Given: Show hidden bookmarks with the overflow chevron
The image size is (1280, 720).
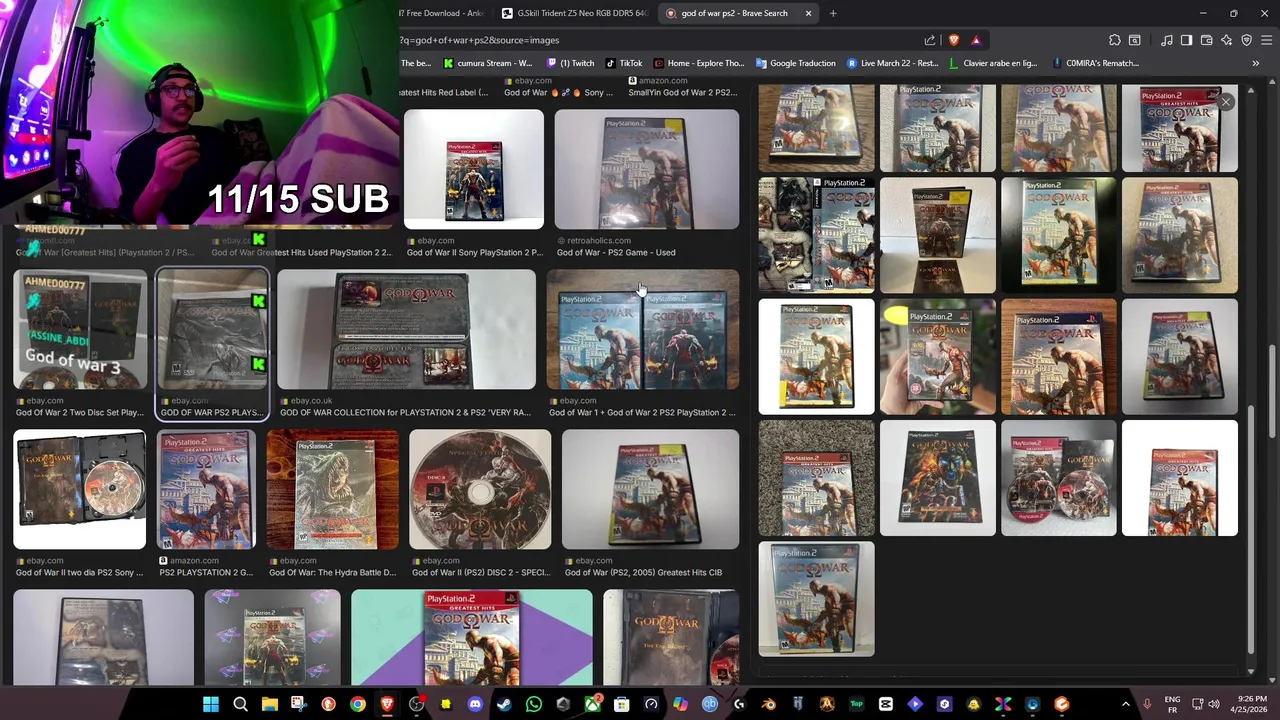Looking at the screenshot, I should [x=1255, y=63].
